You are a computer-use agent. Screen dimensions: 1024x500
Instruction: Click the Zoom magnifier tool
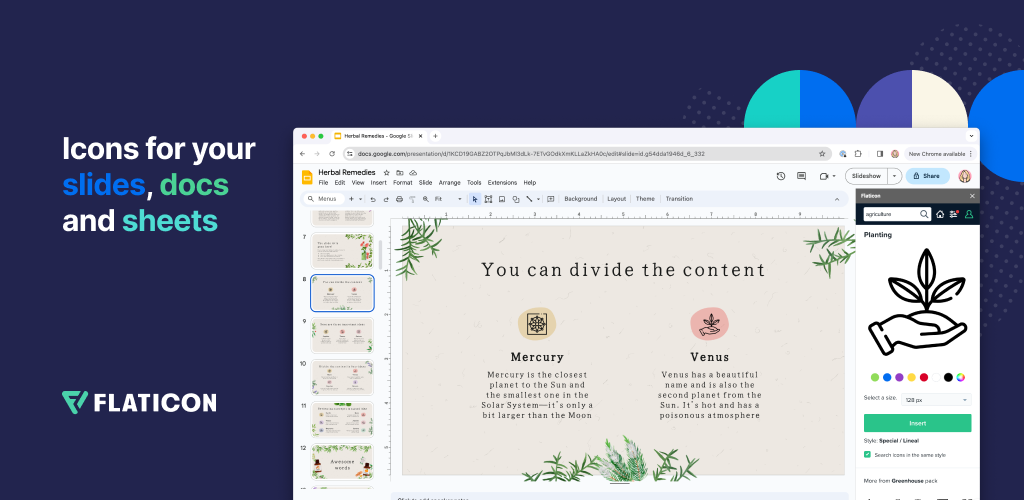(x=426, y=199)
